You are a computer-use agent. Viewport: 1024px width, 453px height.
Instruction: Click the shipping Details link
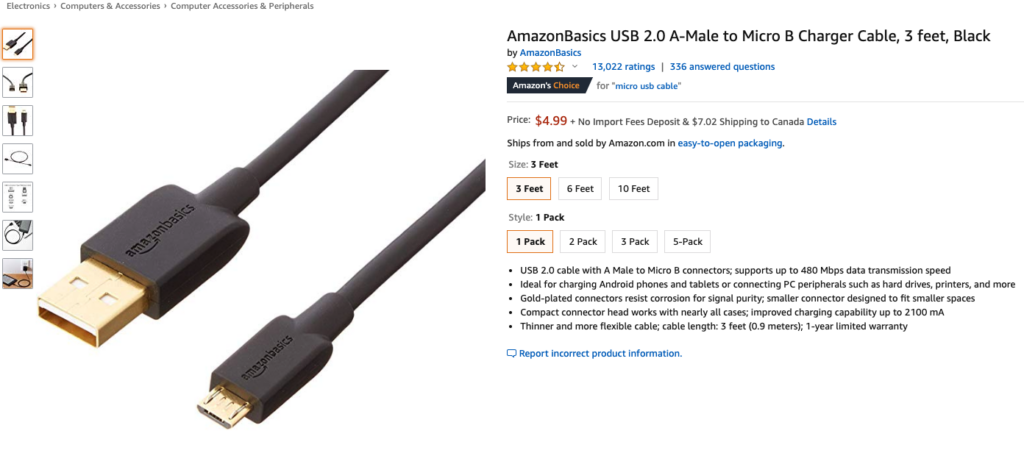[x=821, y=122]
